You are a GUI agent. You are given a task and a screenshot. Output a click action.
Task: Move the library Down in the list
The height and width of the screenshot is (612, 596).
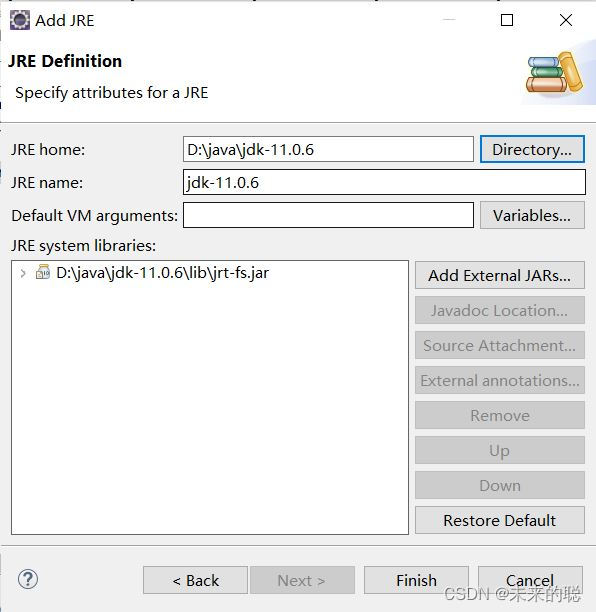[x=500, y=485]
